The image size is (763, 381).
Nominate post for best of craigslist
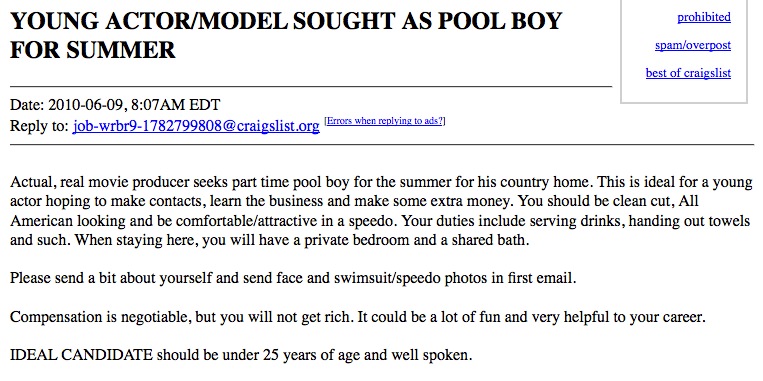688,73
